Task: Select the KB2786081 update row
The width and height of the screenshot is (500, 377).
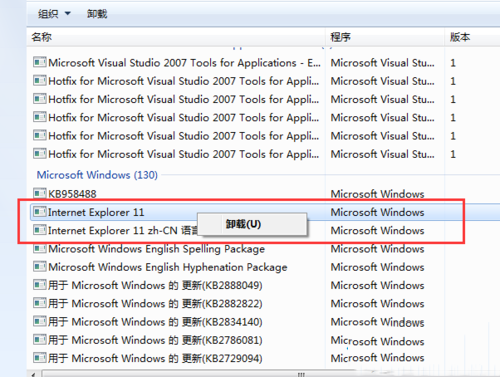Action: pos(263,340)
